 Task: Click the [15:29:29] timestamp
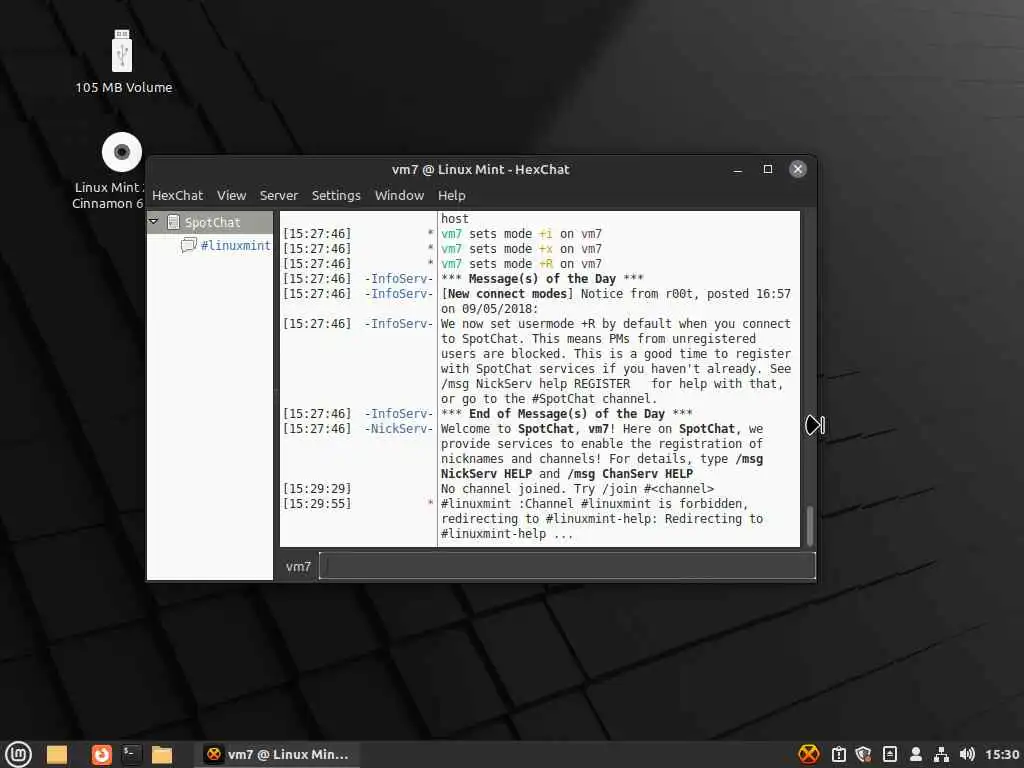click(317, 488)
